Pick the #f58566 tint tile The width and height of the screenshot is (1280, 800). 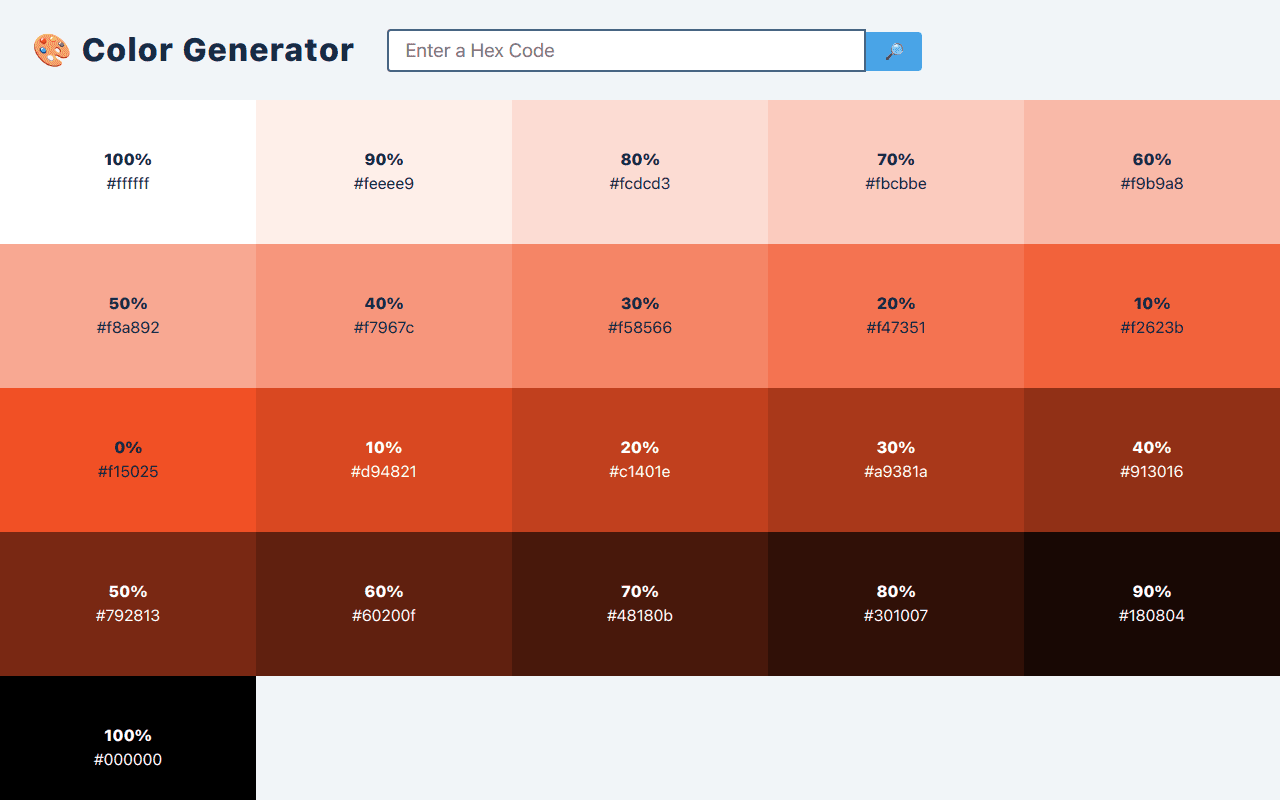click(640, 316)
